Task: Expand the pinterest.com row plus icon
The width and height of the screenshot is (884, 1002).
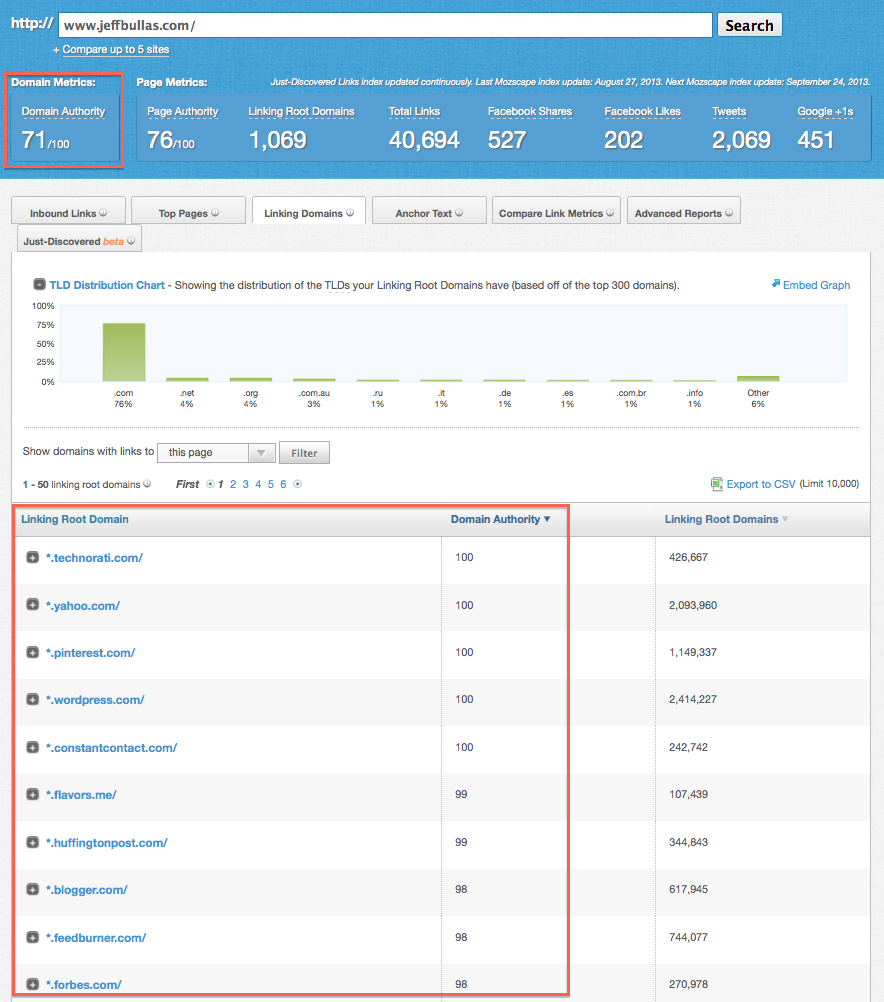Action: (x=33, y=652)
